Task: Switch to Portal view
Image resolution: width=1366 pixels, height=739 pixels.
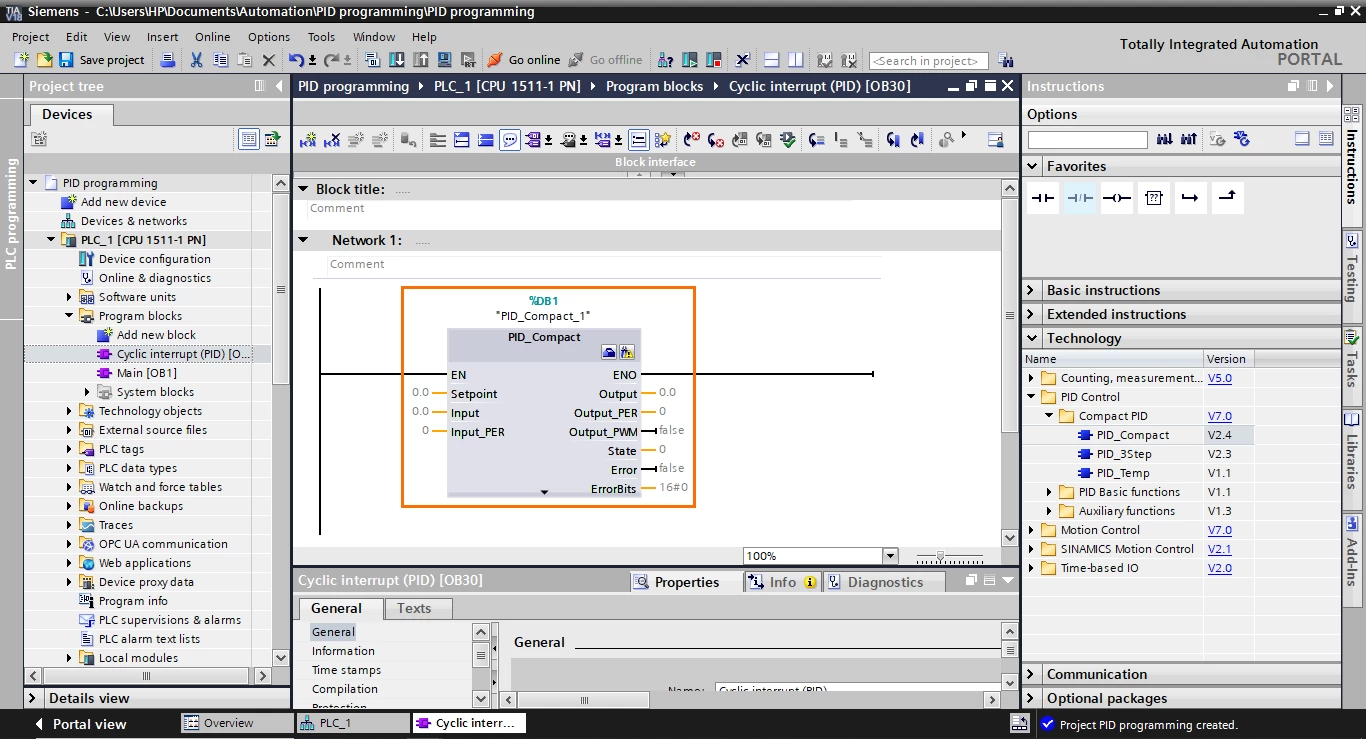Action: coord(80,724)
